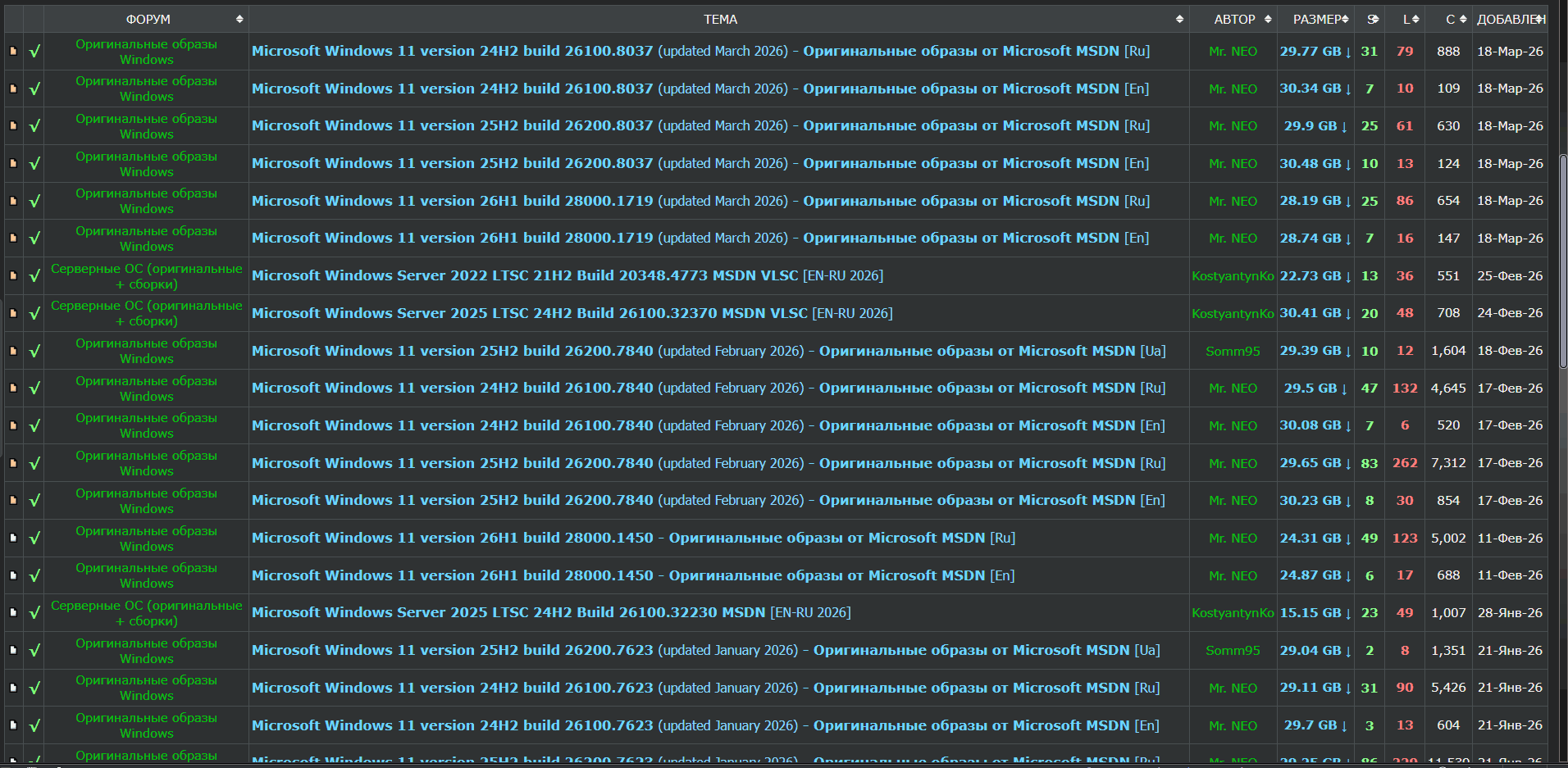Screen dimensions: 1568x768
Task: Click verified checkmark of 25H2 26200.8037 [En] row
Action: 34,163
